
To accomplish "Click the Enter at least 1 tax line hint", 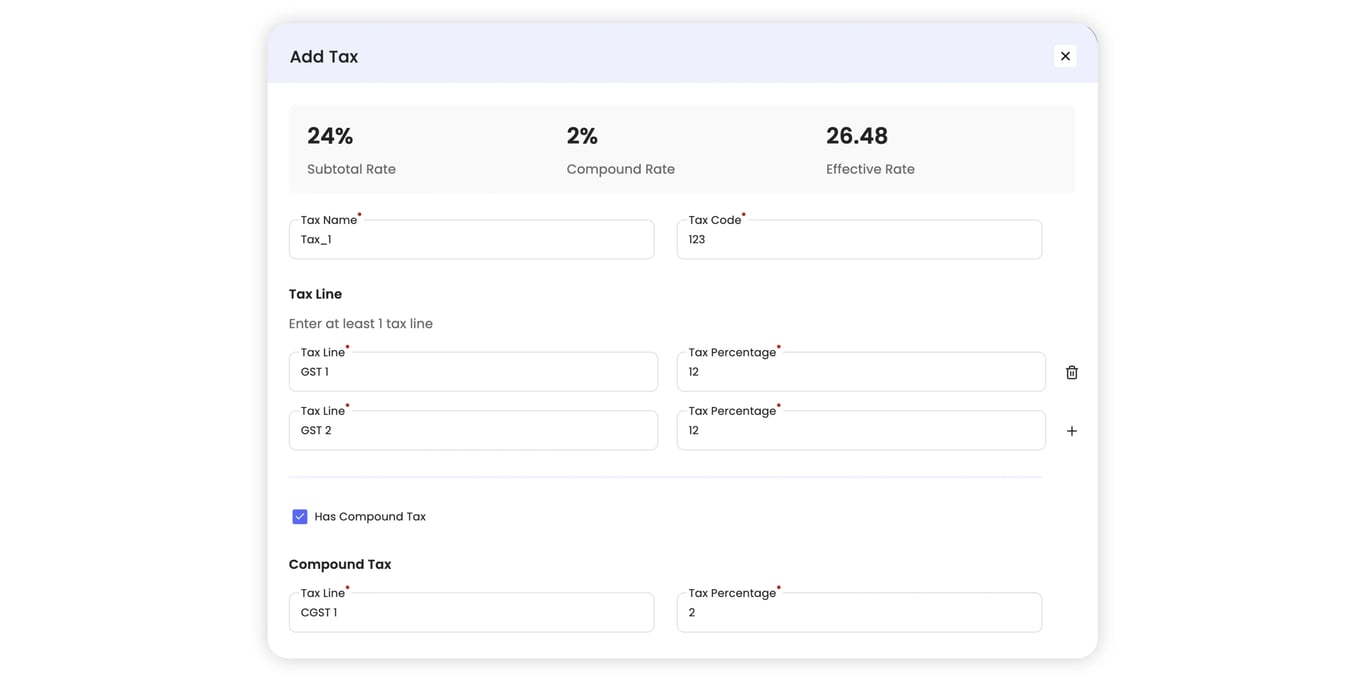I will tap(360, 322).
